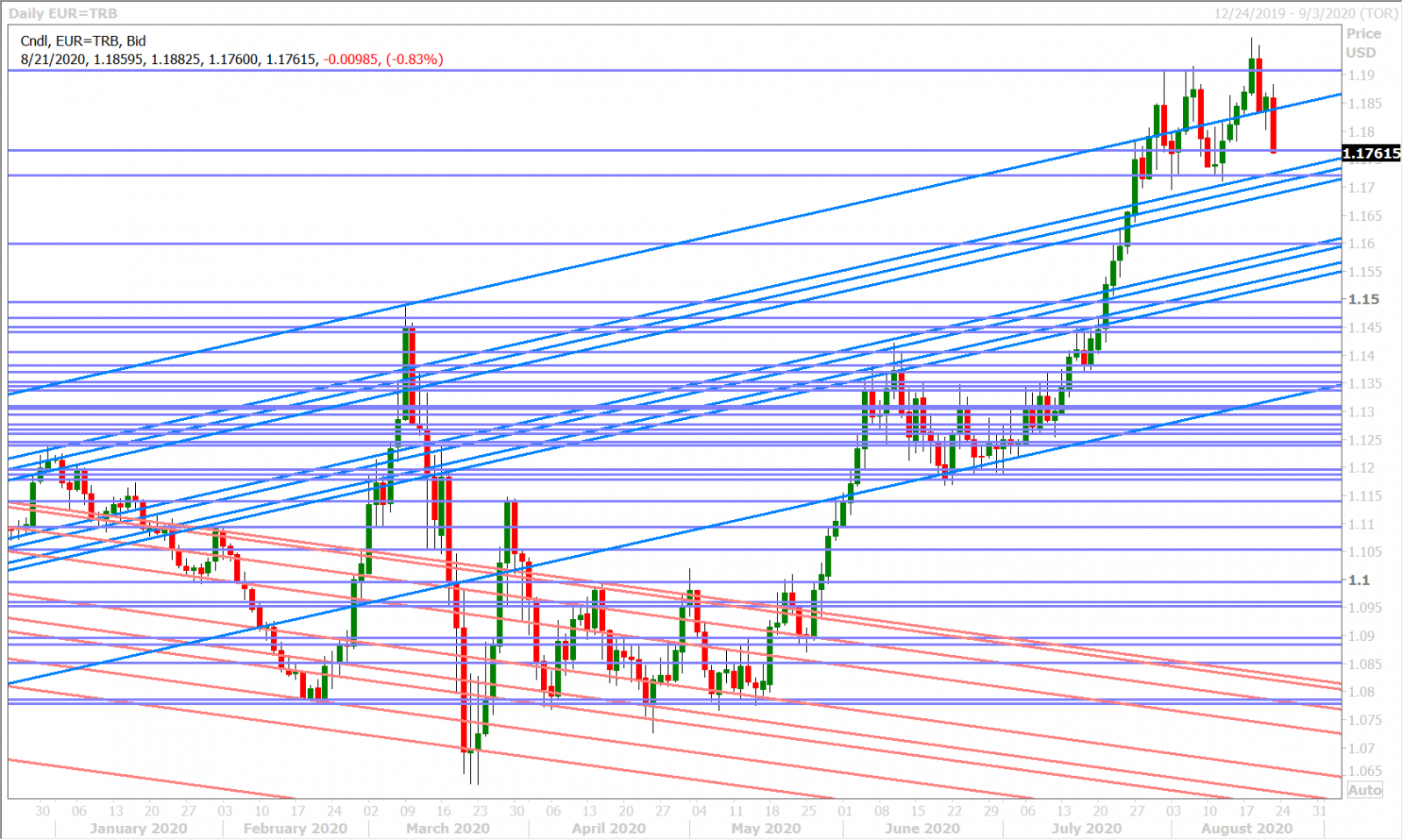
Task: Select the current price label 1.17615
Action: point(1371,153)
